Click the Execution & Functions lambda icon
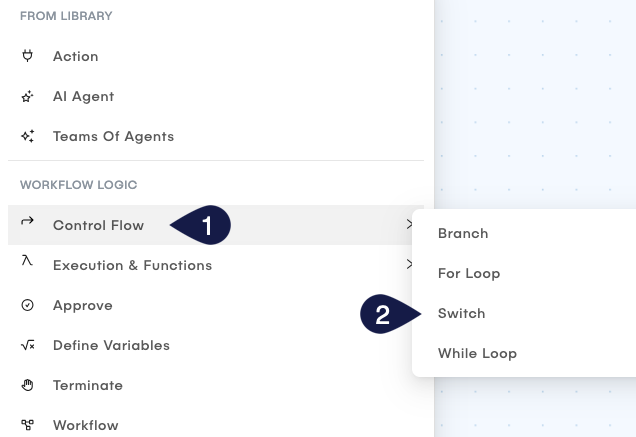The height and width of the screenshot is (437, 636). tap(28, 261)
